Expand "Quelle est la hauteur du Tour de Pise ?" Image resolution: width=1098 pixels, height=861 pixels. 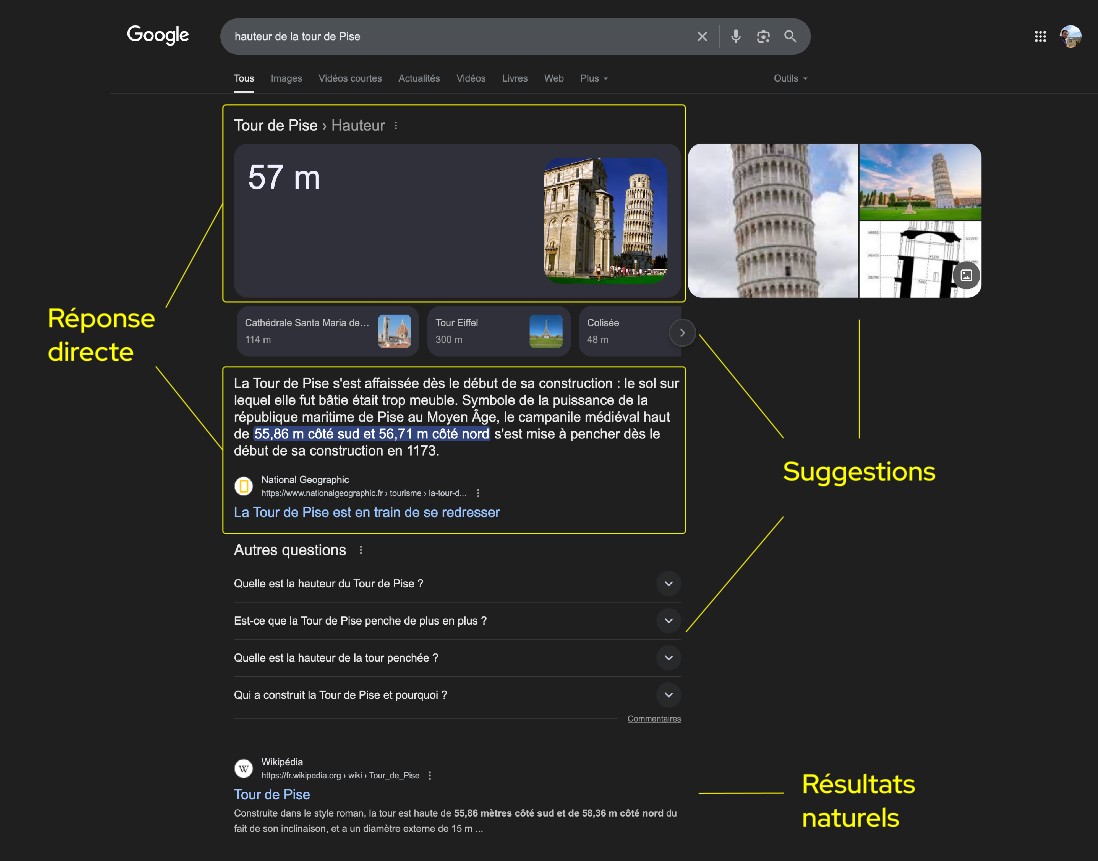pyautogui.click(x=669, y=584)
